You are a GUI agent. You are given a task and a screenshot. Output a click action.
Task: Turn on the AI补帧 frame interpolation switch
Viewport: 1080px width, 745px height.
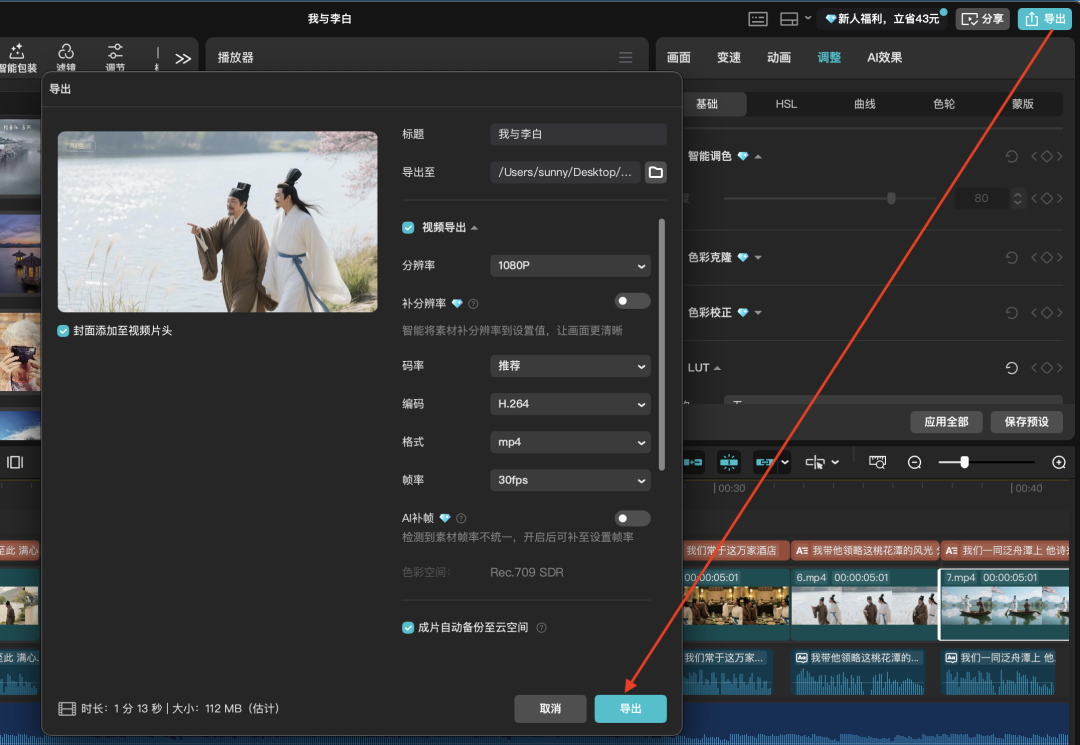(632, 518)
